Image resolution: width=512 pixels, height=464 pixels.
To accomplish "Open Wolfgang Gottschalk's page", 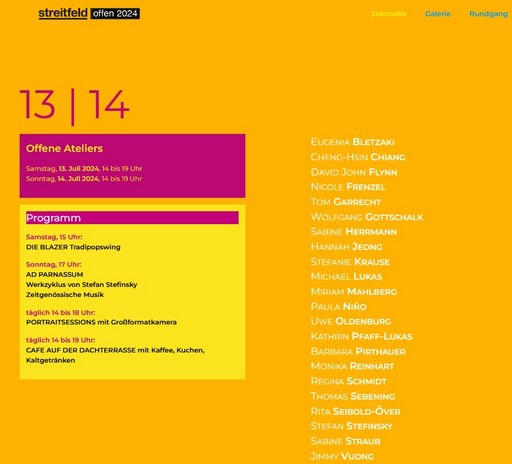I will [x=367, y=217].
